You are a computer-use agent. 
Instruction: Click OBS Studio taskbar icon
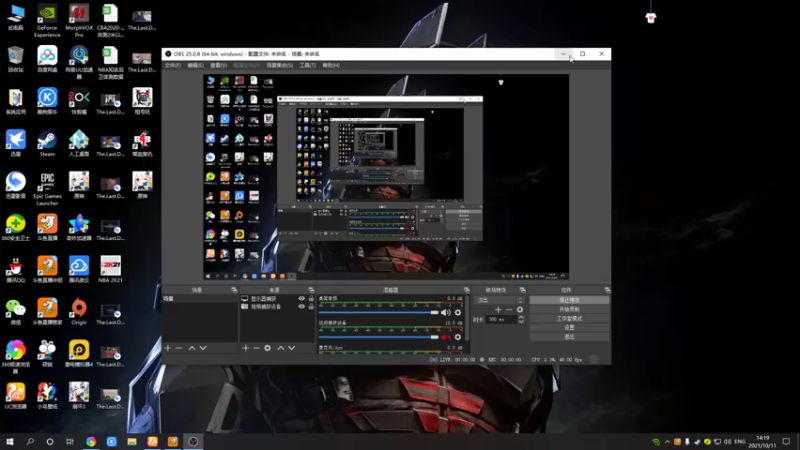193,441
